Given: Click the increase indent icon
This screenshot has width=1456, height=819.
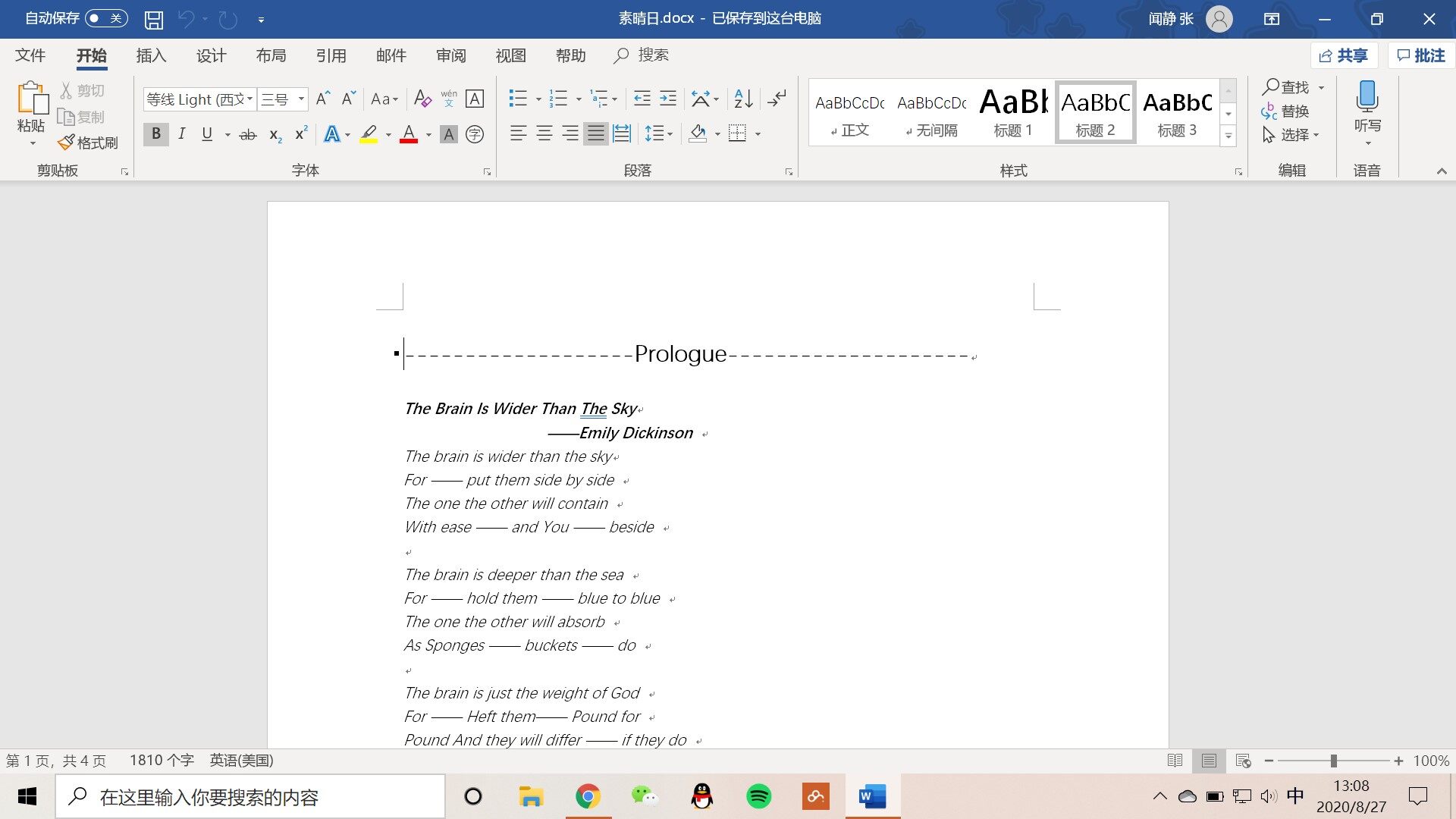Looking at the screenshot, I should click(668, 99).
